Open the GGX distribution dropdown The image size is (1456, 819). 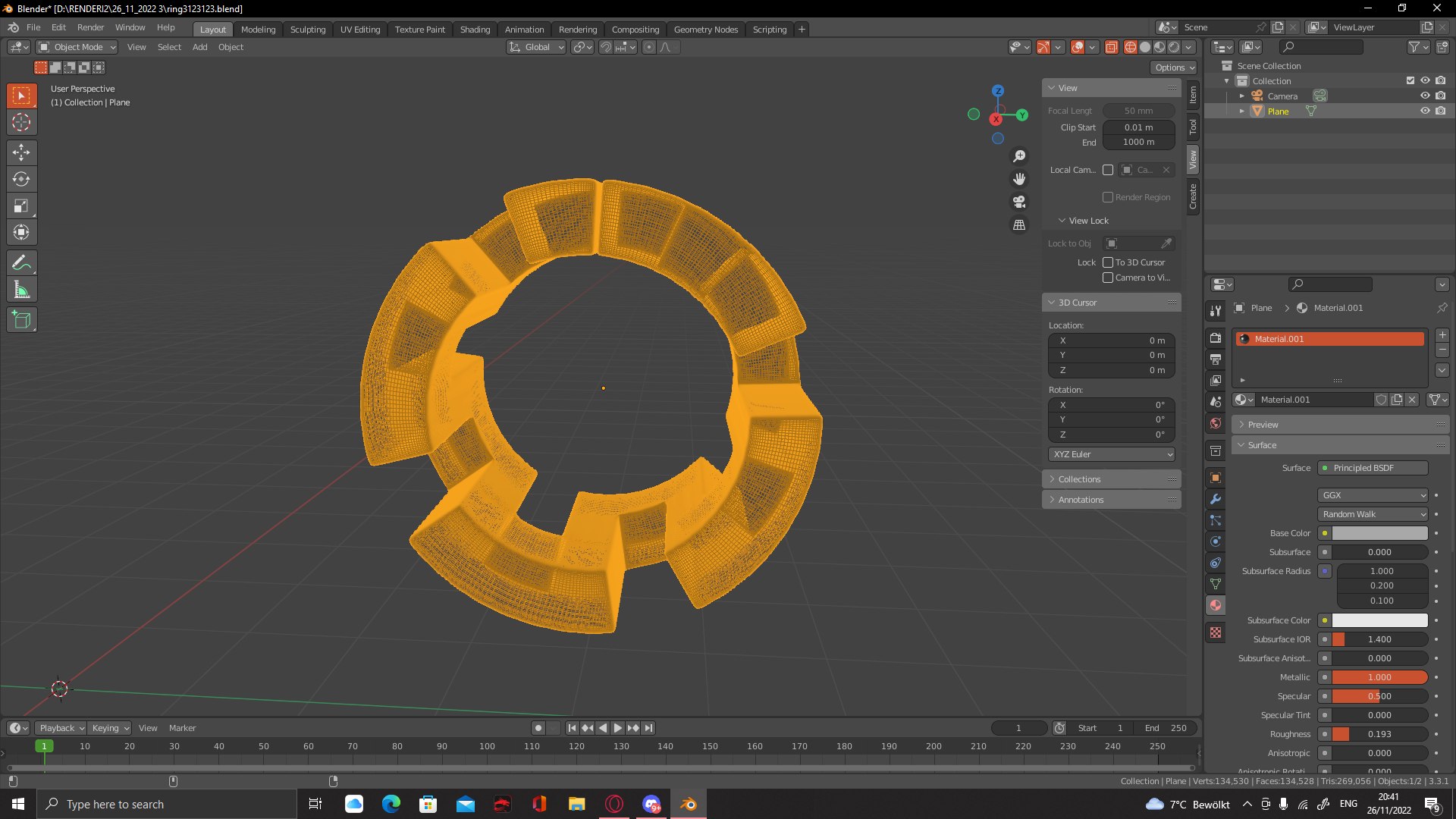[x=1373, y=495]
